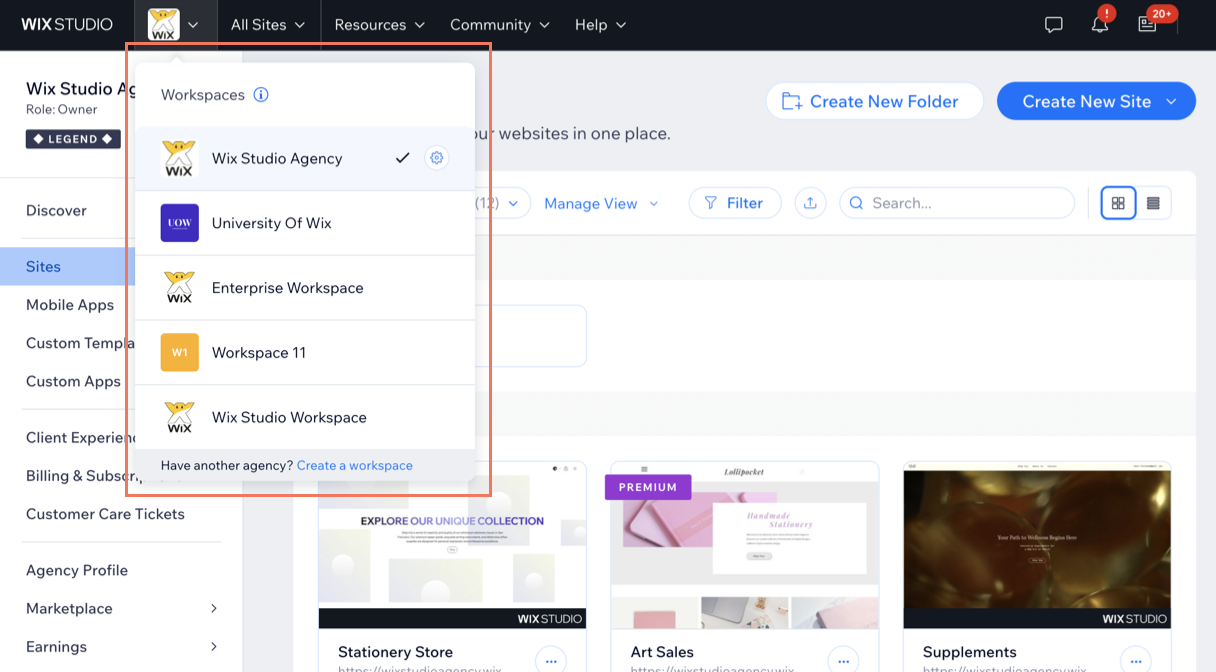Open the Manage View dropdown

(601, 204)
